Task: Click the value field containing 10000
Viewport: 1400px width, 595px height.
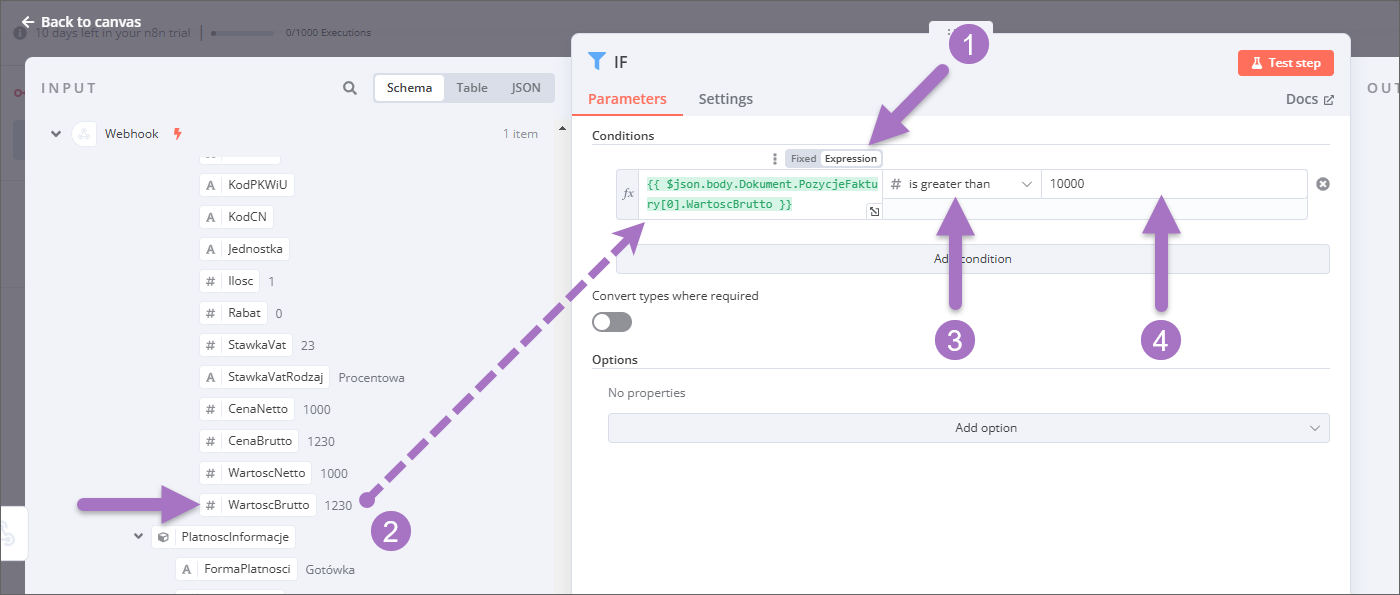Action: 1172,184
